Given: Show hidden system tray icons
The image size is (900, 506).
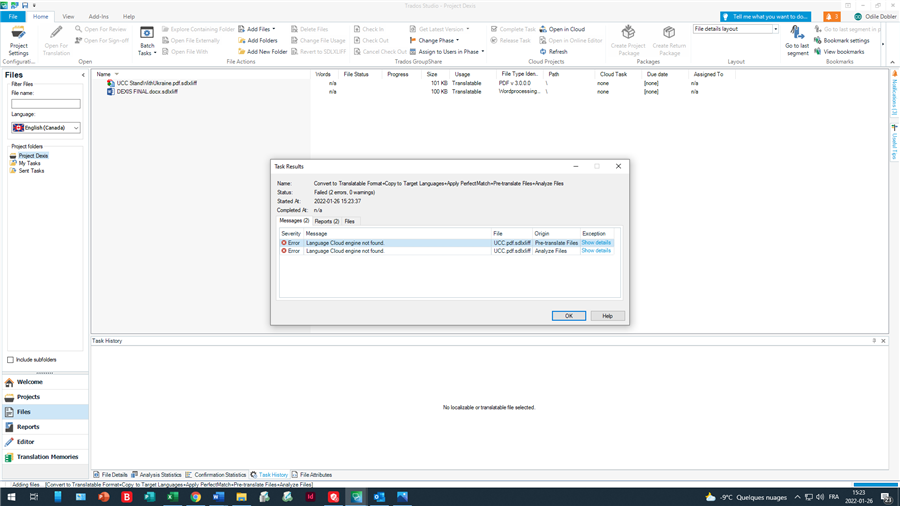Looking at the screenshot, I should (797, 497).
